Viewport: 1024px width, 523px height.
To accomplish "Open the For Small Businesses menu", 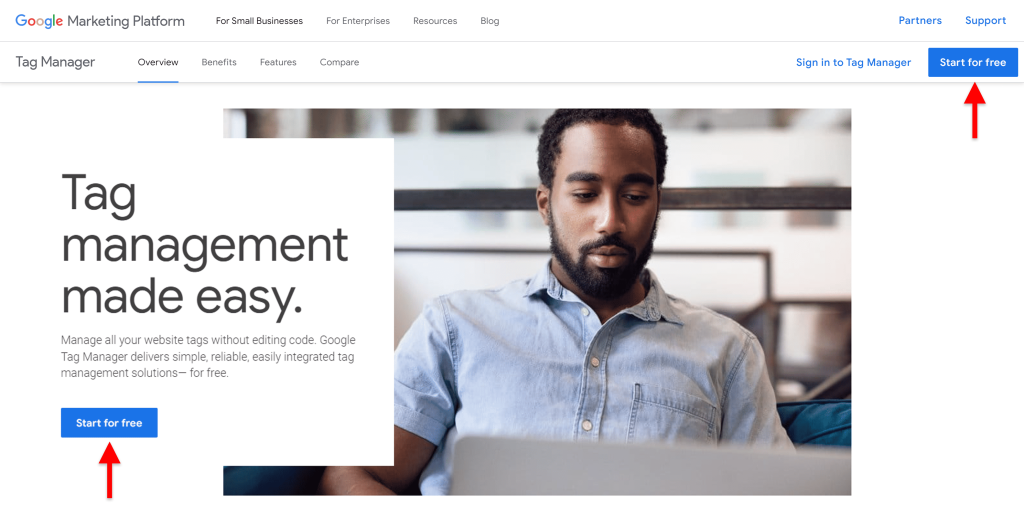I will click(259, 21).
